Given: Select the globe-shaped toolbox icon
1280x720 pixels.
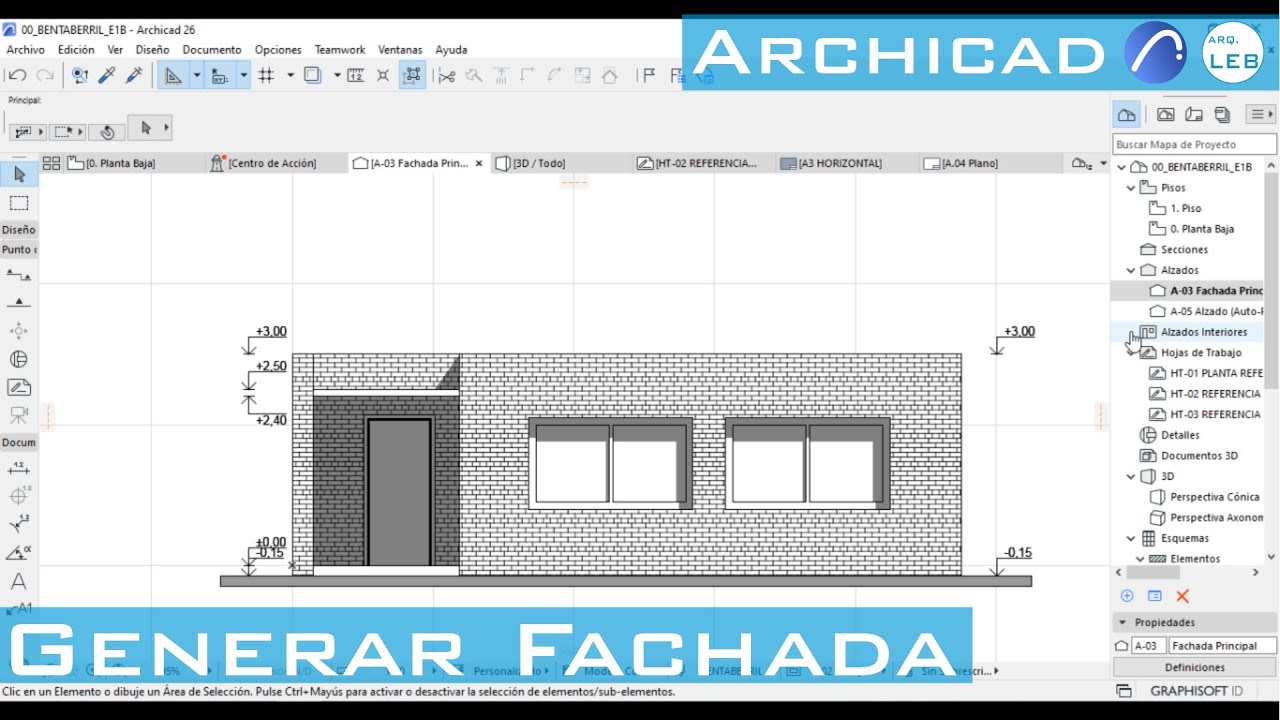Looking at the screenshot, I should click(x=19, y=359).
